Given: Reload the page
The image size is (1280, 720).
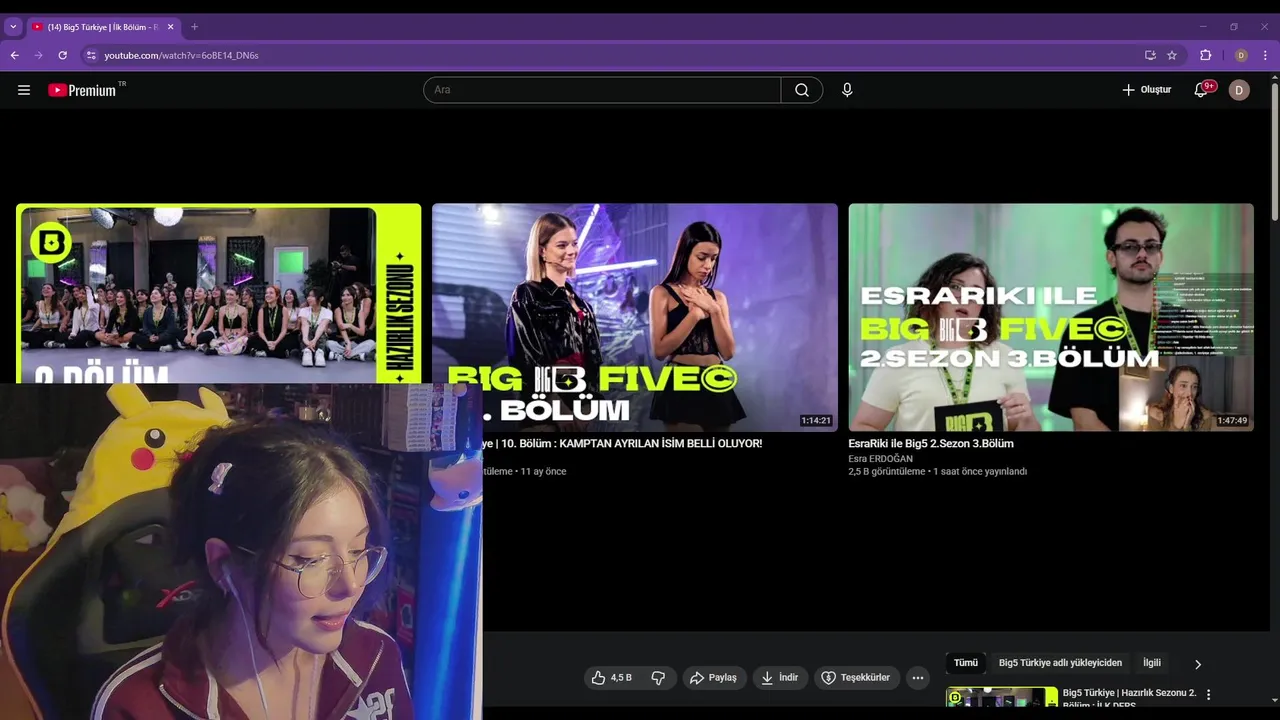Looking at the screenshot, I should point(62,55).
